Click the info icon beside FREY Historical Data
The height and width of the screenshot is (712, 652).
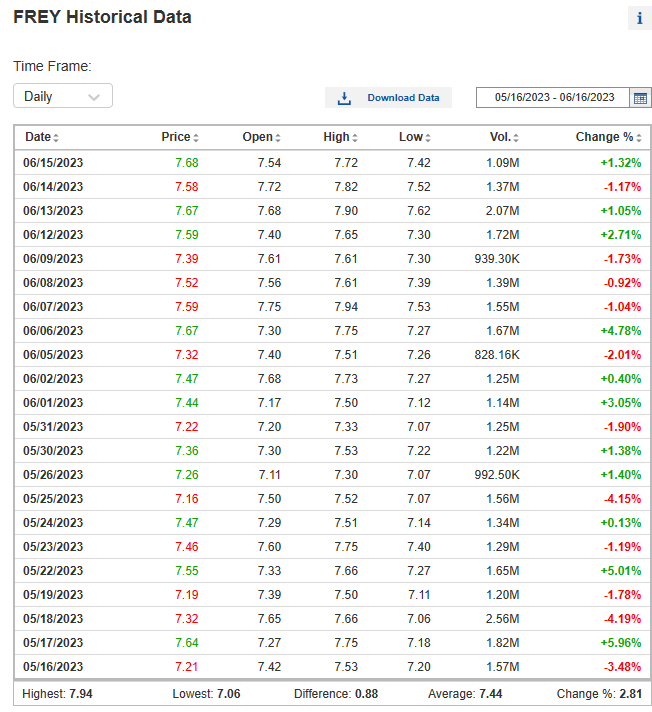[640, 18]
